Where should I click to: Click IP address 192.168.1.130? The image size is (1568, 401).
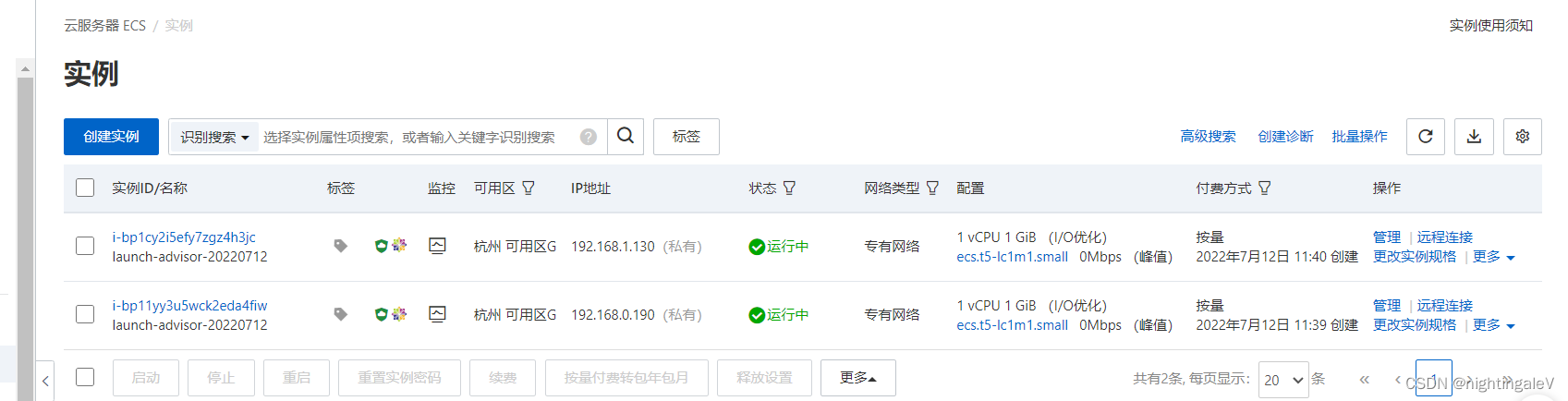coord(613,247)
